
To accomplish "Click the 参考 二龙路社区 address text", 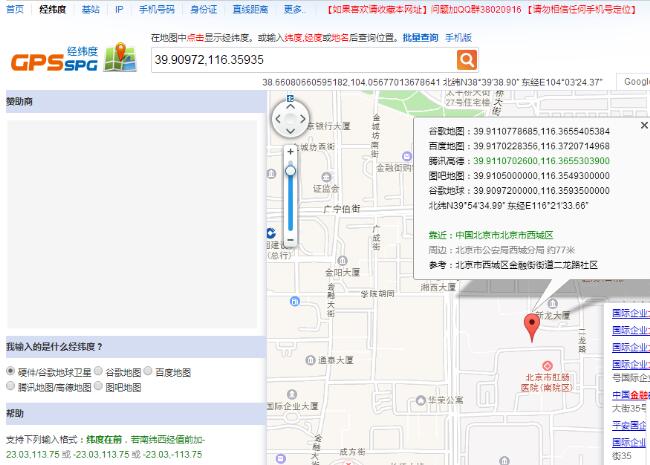I will 513,265.
